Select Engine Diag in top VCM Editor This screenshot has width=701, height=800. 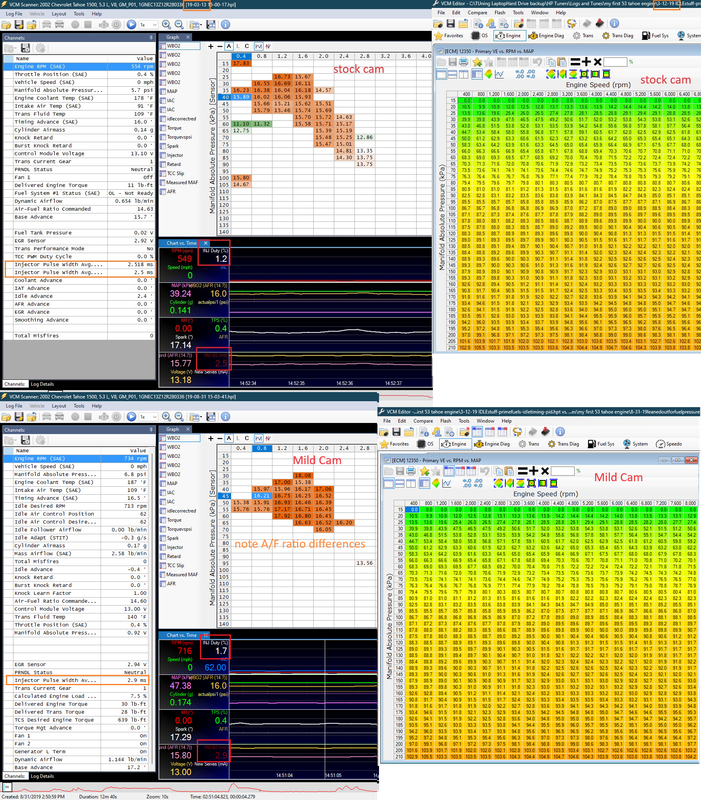[546, 36]
